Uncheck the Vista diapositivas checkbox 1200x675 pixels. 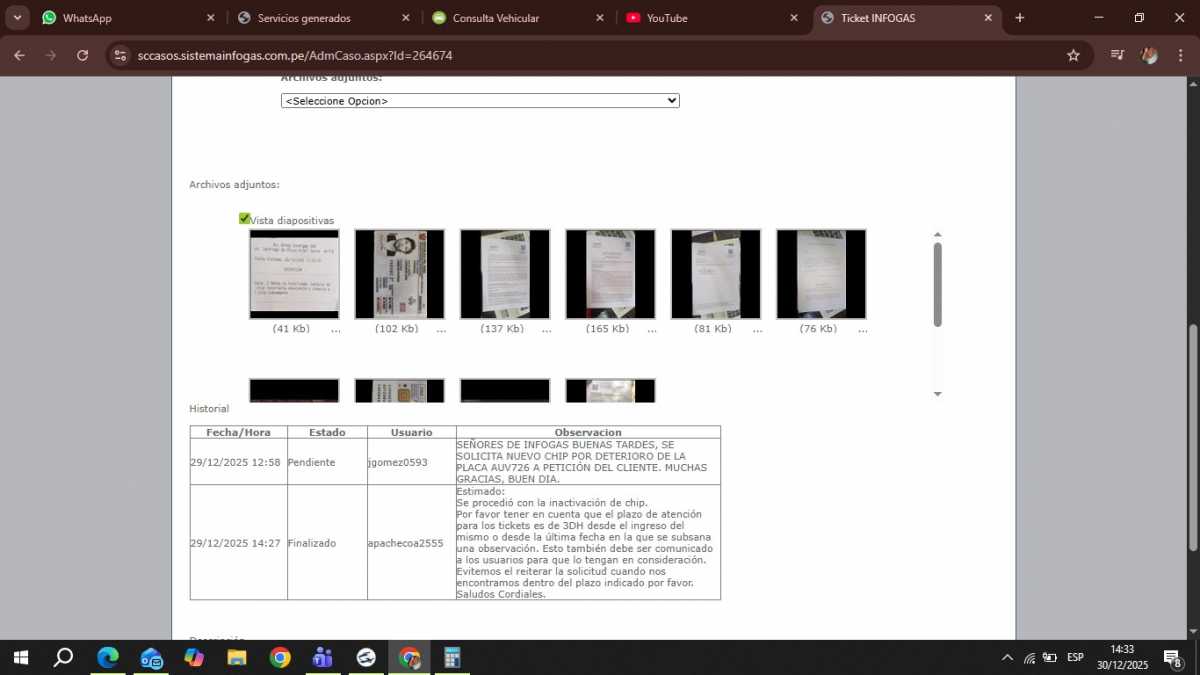pos(244,219)
